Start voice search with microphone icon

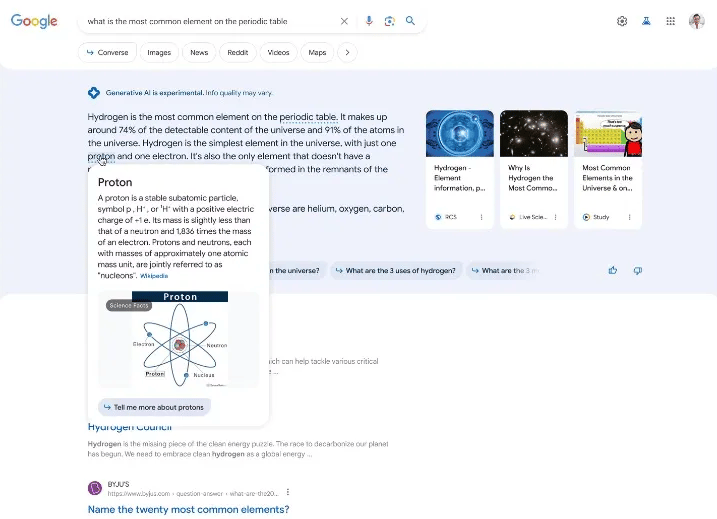coord(369,21)
